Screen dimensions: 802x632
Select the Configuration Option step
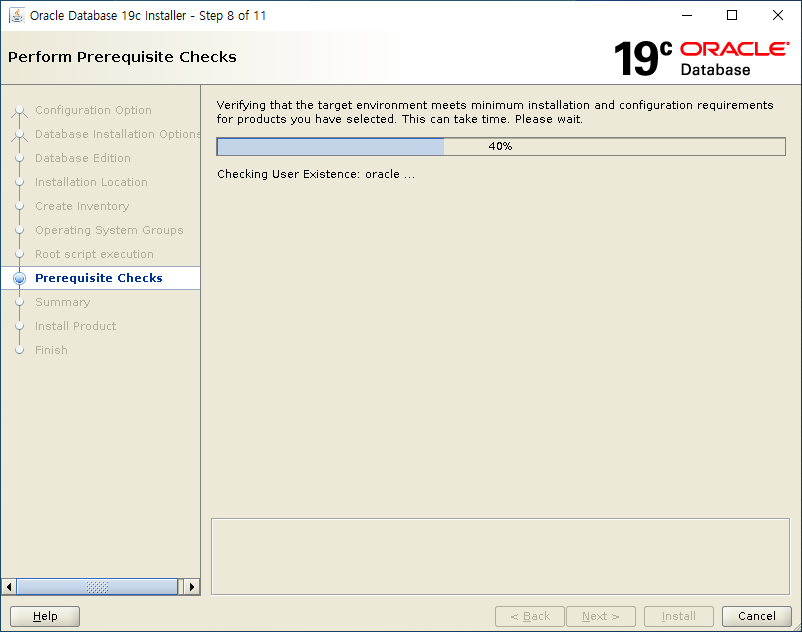(x=93, y=110)
